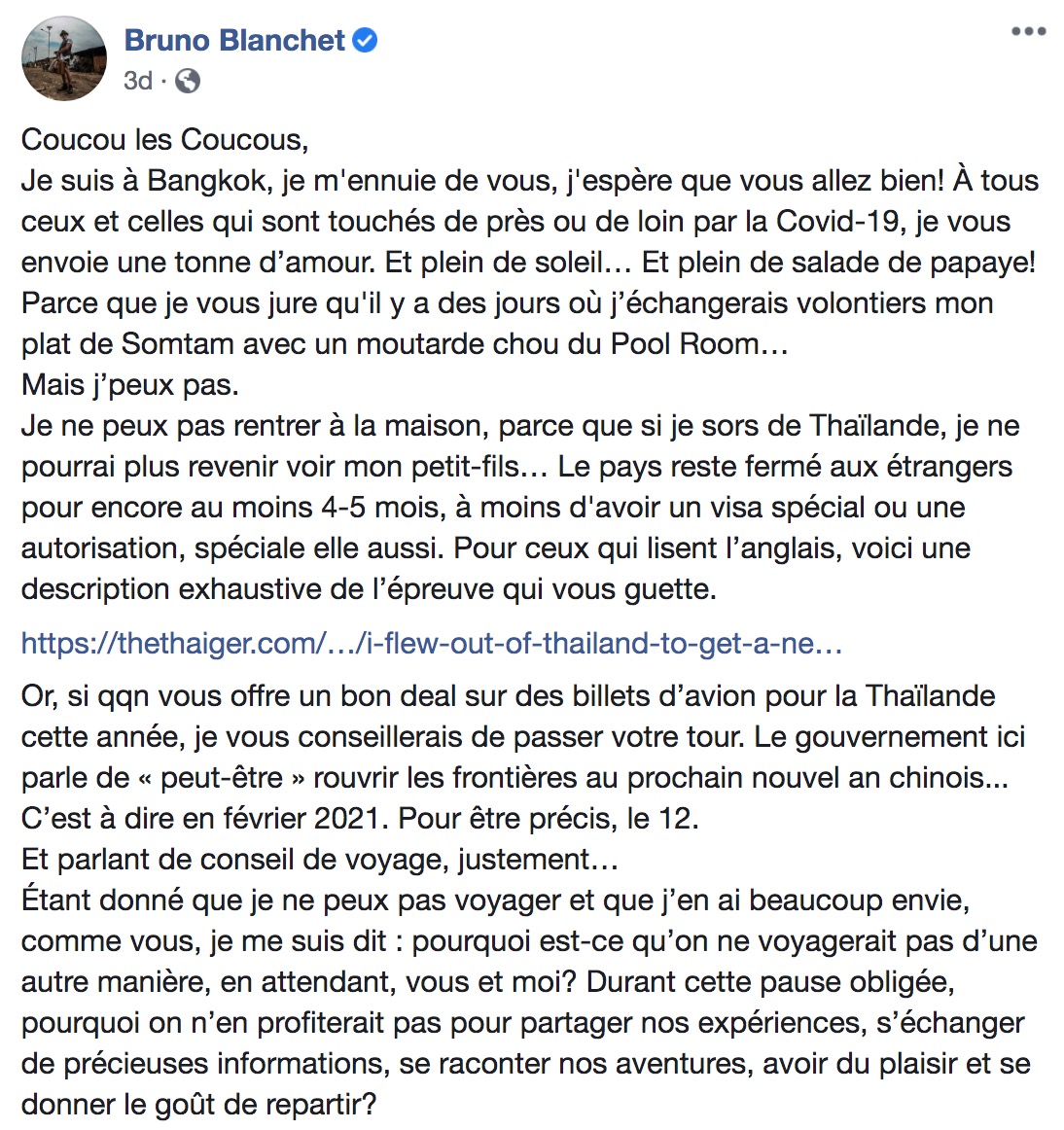Click the words Pool Room
1064x1130 pixels.
click(x=685, y=343)
